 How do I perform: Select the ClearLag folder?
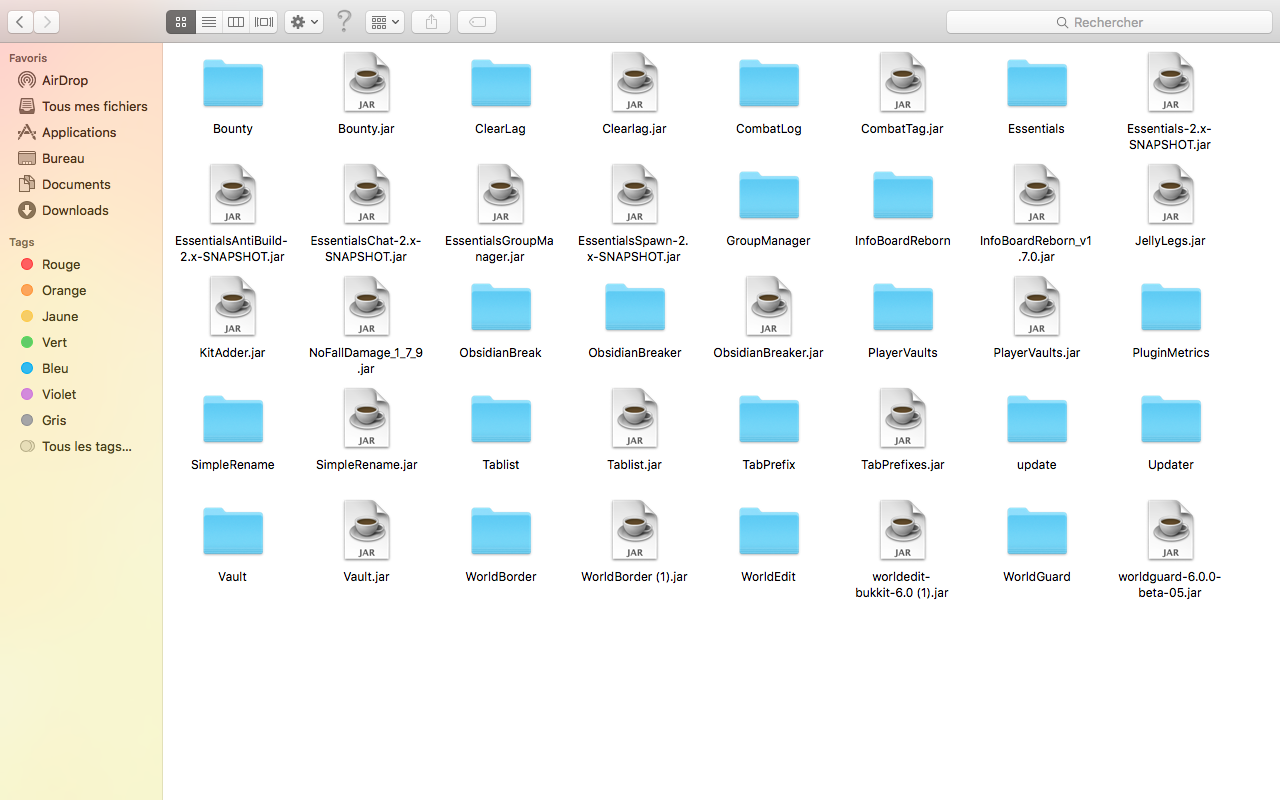[501, 83]
